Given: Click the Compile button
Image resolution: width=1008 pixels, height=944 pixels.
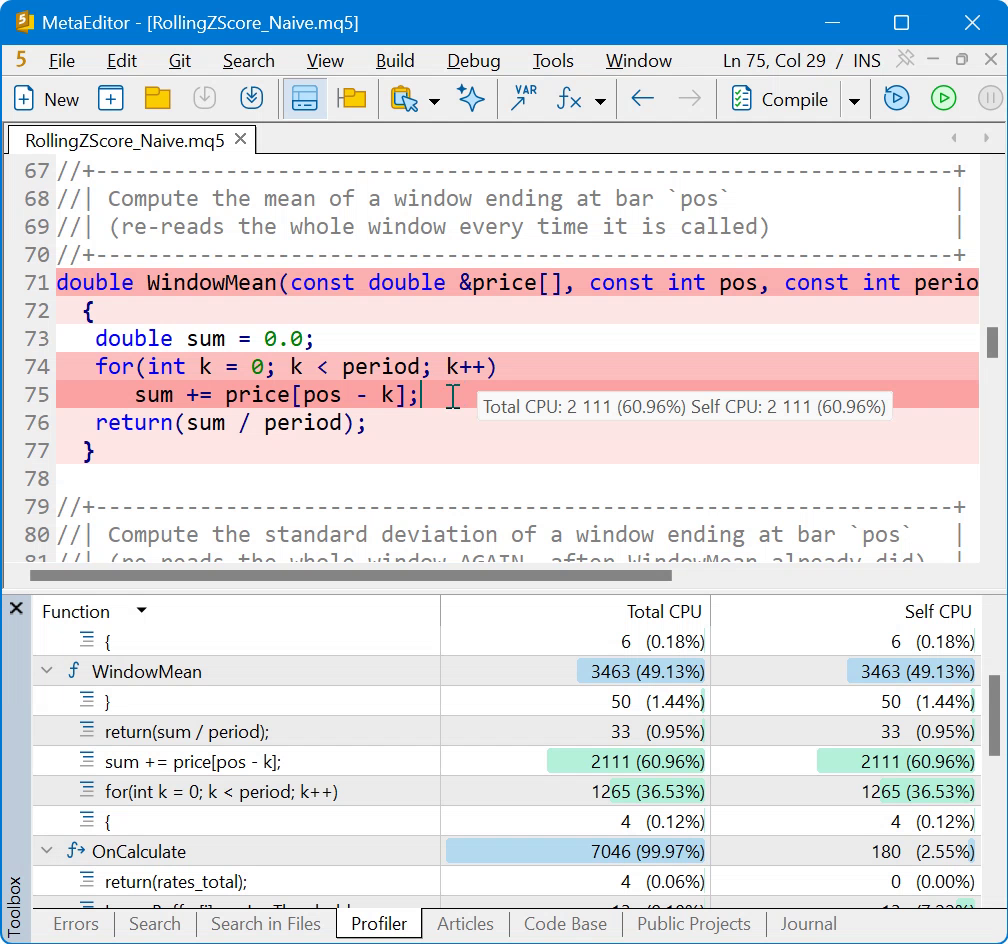Looking at the screenshot, I should (x=780, y=100).
